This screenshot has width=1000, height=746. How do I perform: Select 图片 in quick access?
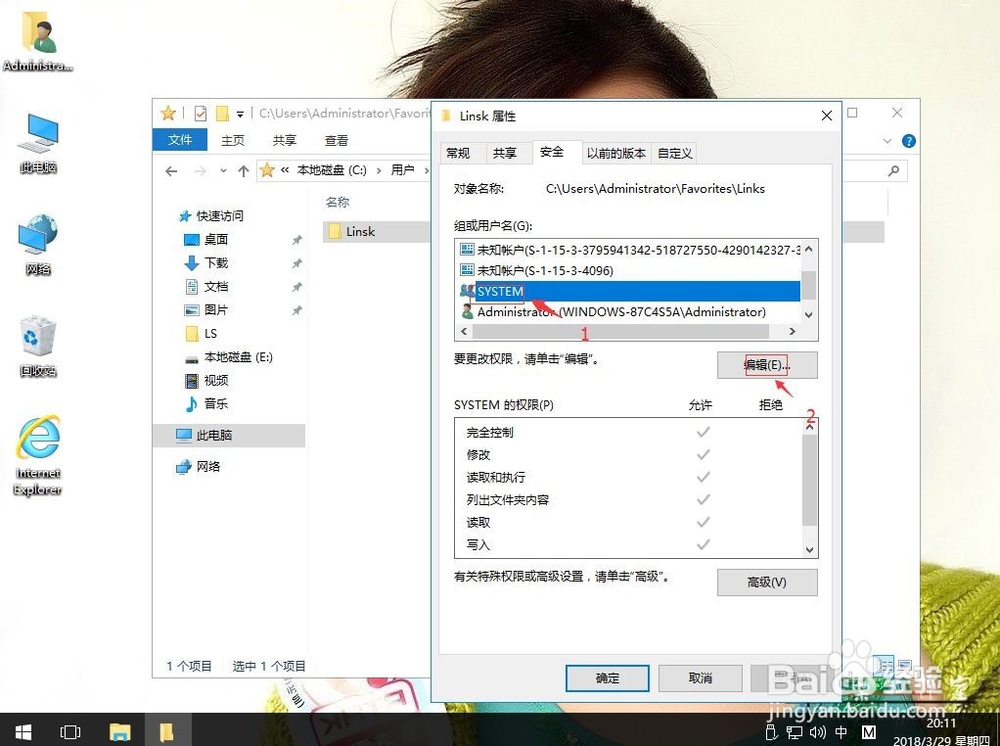coord(216,310)
